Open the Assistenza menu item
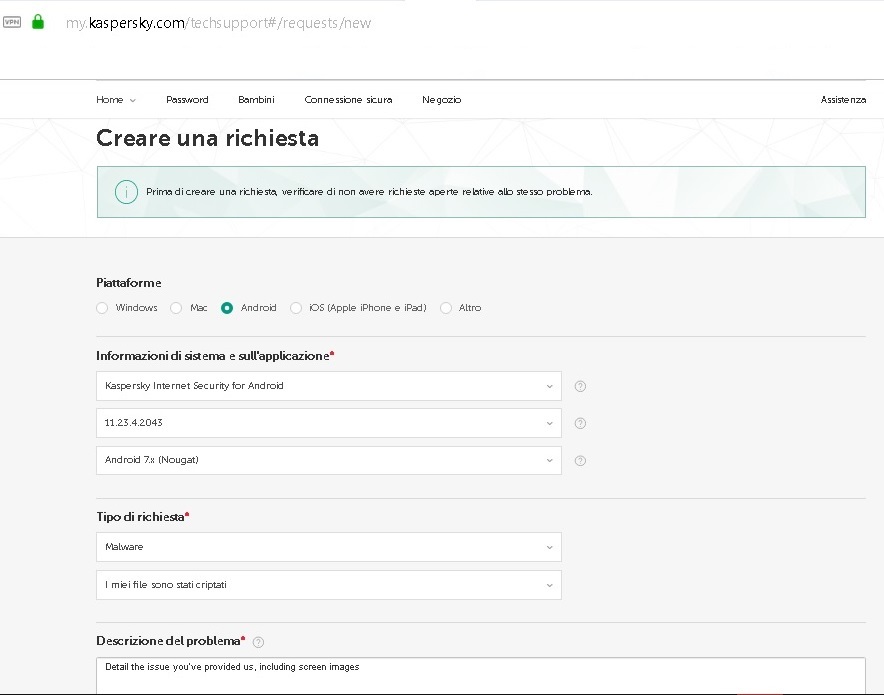 pyautogui.click(x=843, y=100)
